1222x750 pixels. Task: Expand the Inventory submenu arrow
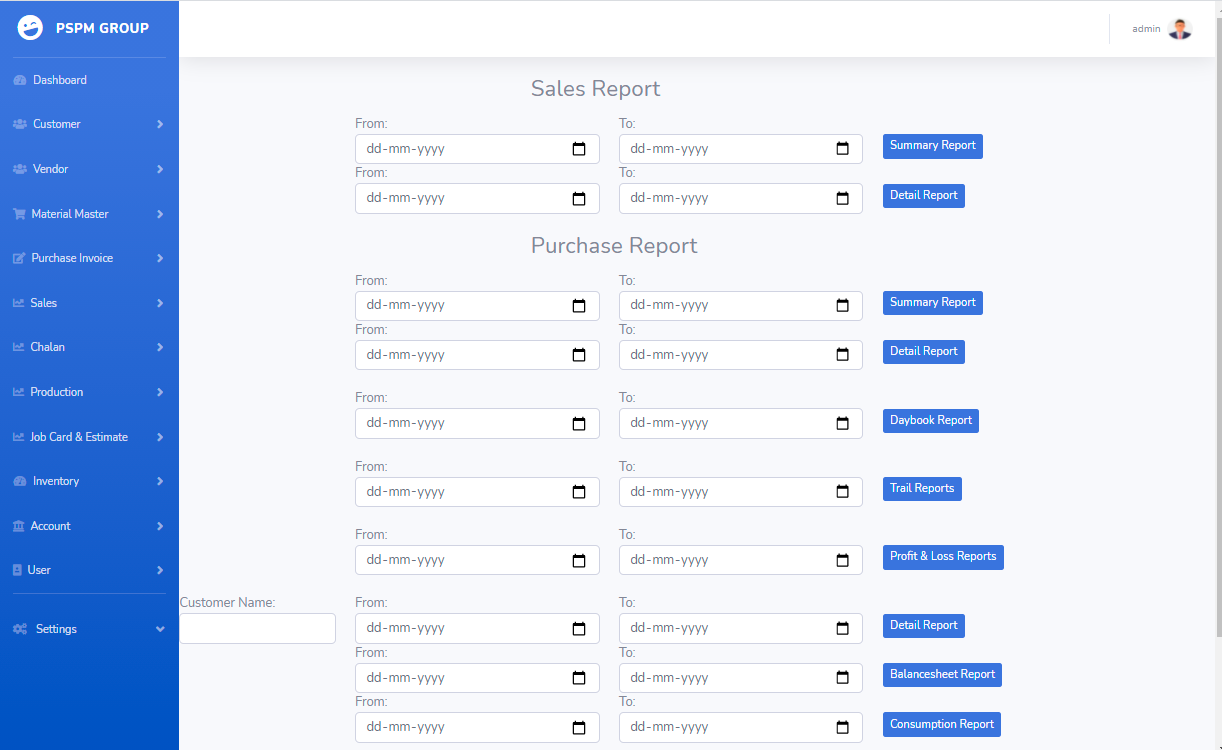tap(160, 481)
